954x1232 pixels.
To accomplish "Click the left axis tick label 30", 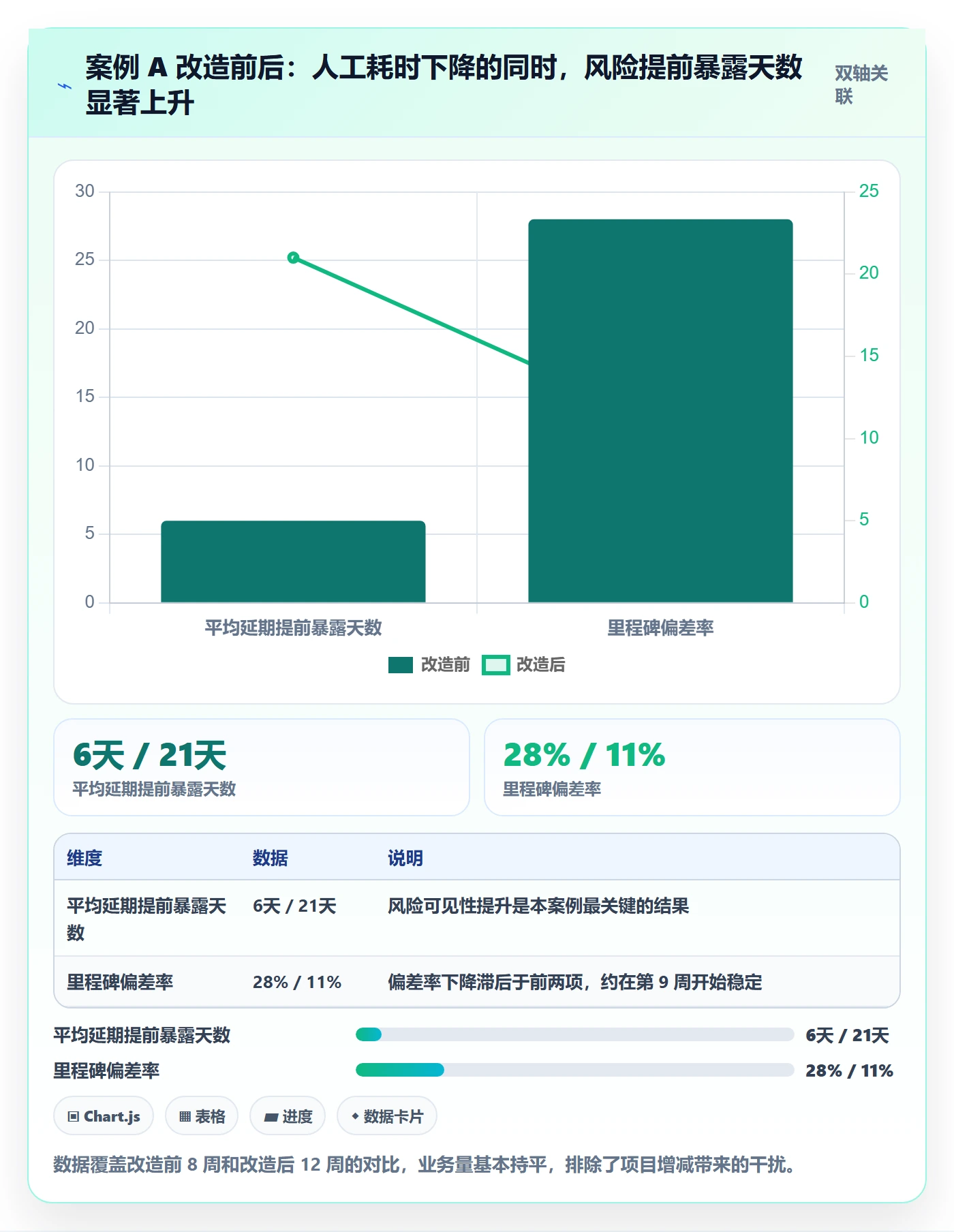I will tap(84, 191).
